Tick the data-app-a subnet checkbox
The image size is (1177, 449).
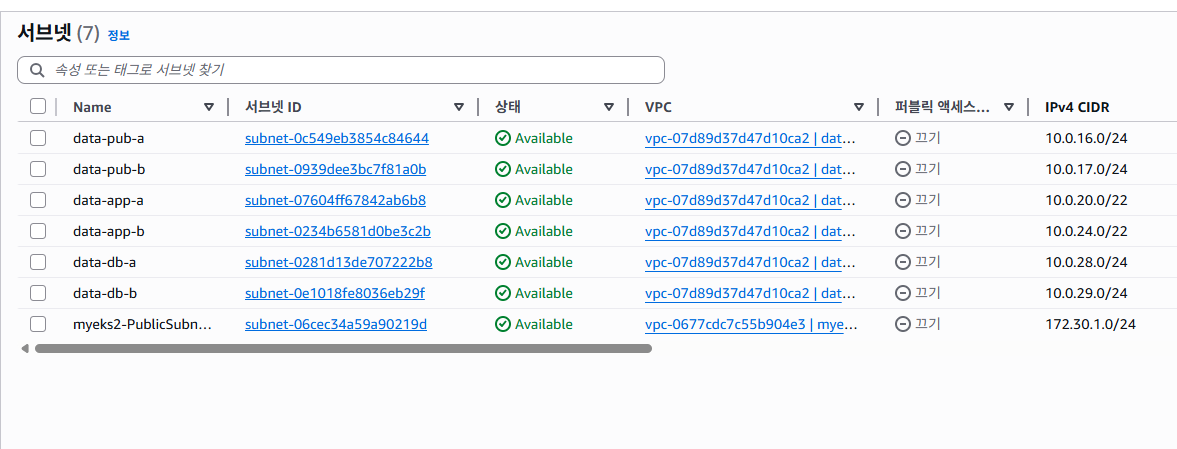coord(38,200)
